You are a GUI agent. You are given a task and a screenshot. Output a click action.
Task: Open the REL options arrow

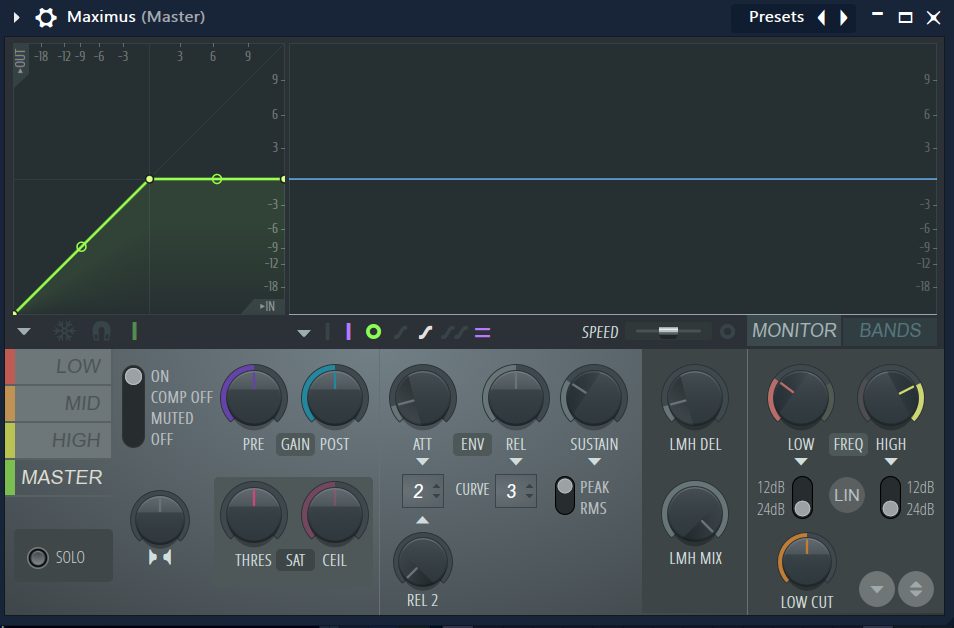(516, 462)
